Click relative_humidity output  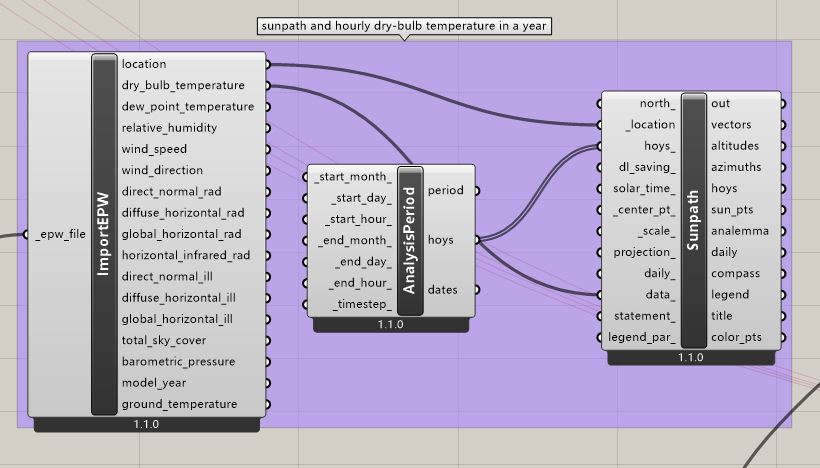tap(169, 128)
